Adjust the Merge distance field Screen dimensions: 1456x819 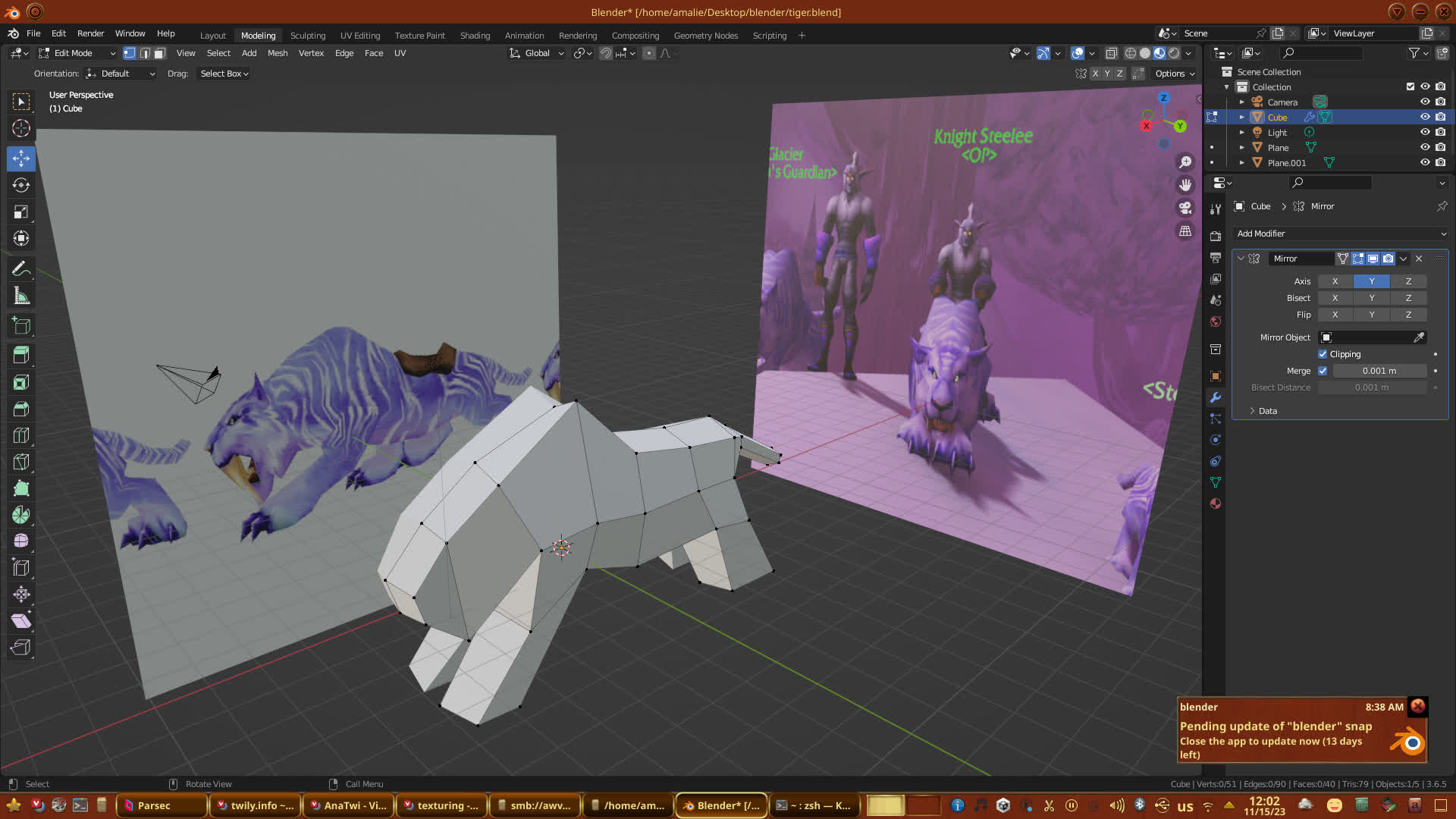coord(1379,371)
